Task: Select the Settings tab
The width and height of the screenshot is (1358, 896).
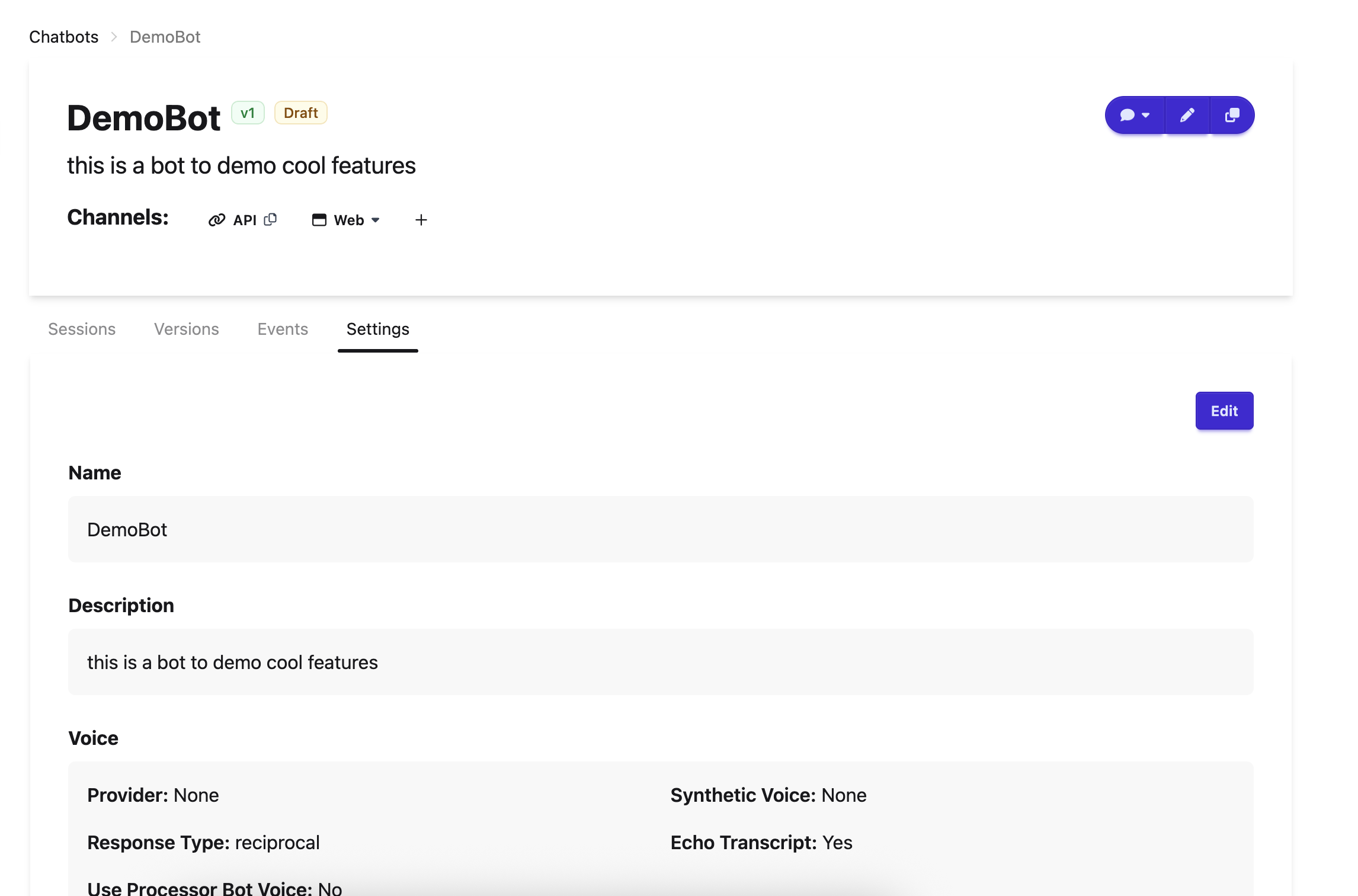Action: click(377, 329)
